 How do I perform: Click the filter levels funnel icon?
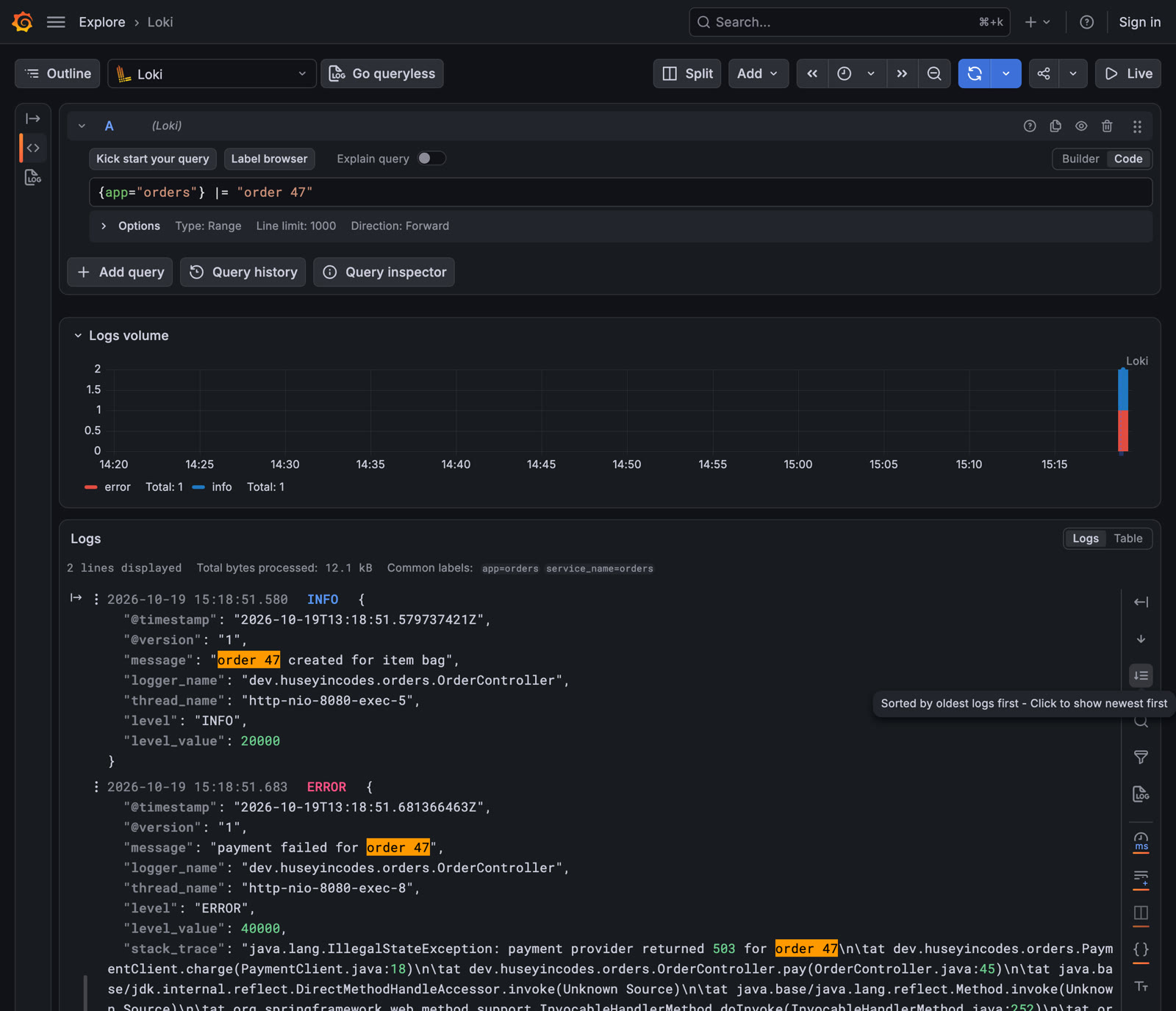1141,757
